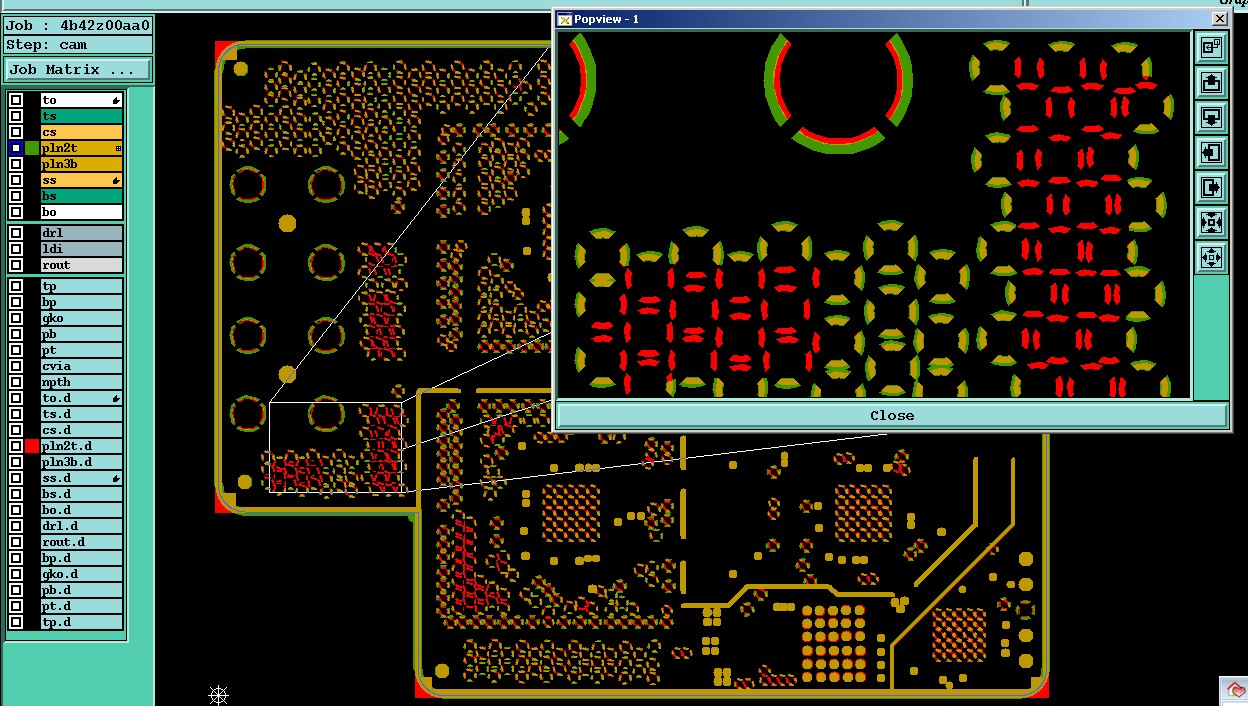
Task: Open the Job Matrix panel
Action: 78,70
